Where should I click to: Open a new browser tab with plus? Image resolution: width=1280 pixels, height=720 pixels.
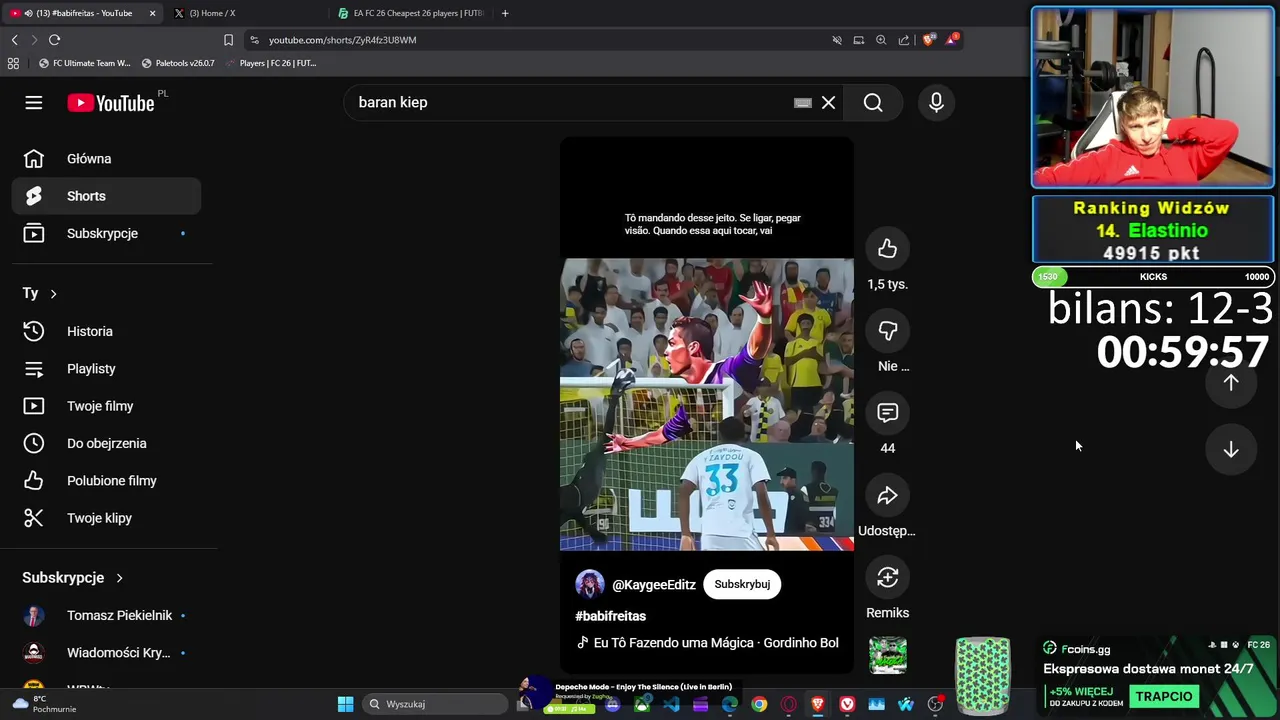click(x=505, y=13)
